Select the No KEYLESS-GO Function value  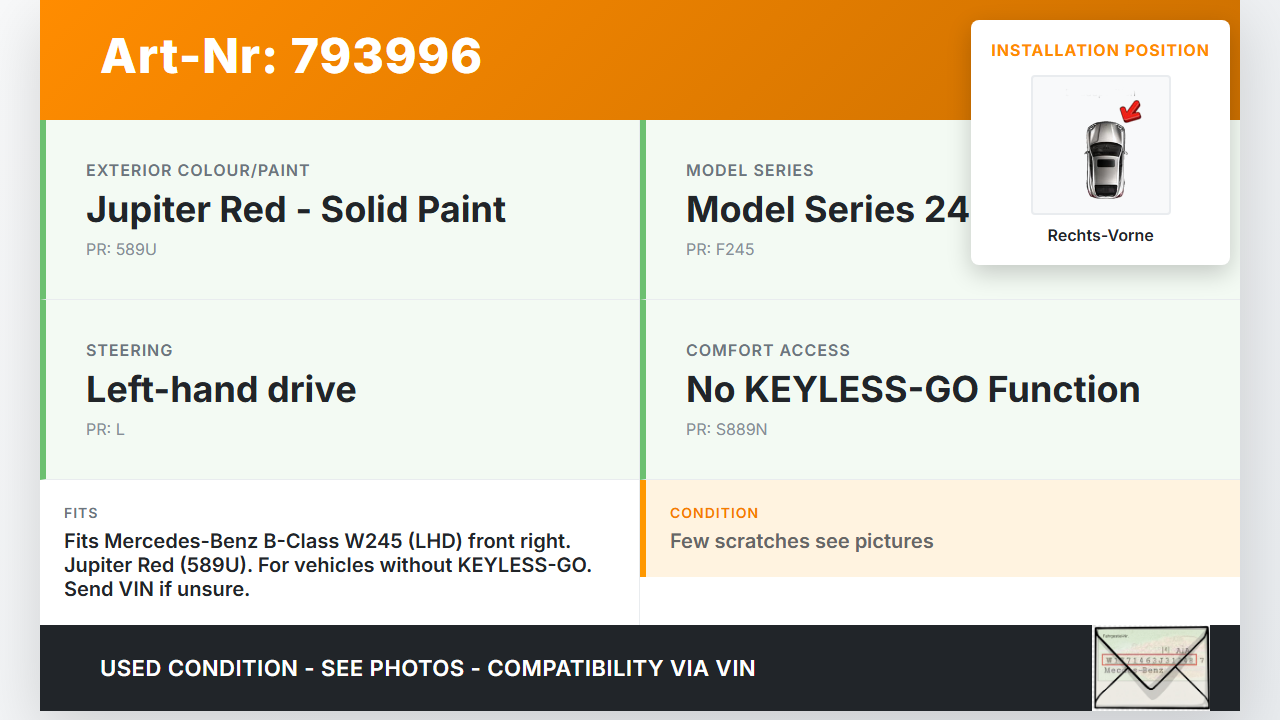pyautogui.click(x=913, y=390)
